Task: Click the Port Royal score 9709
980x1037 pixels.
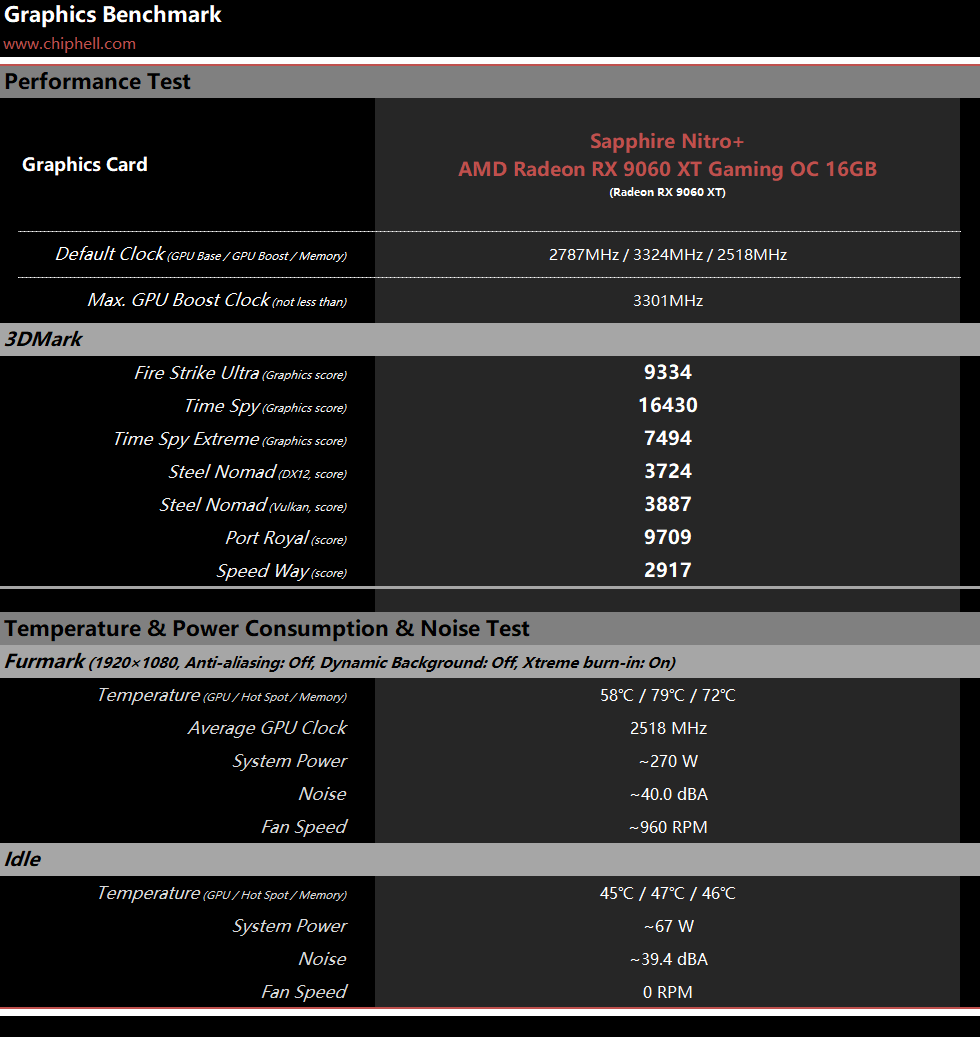Action: 668,537
